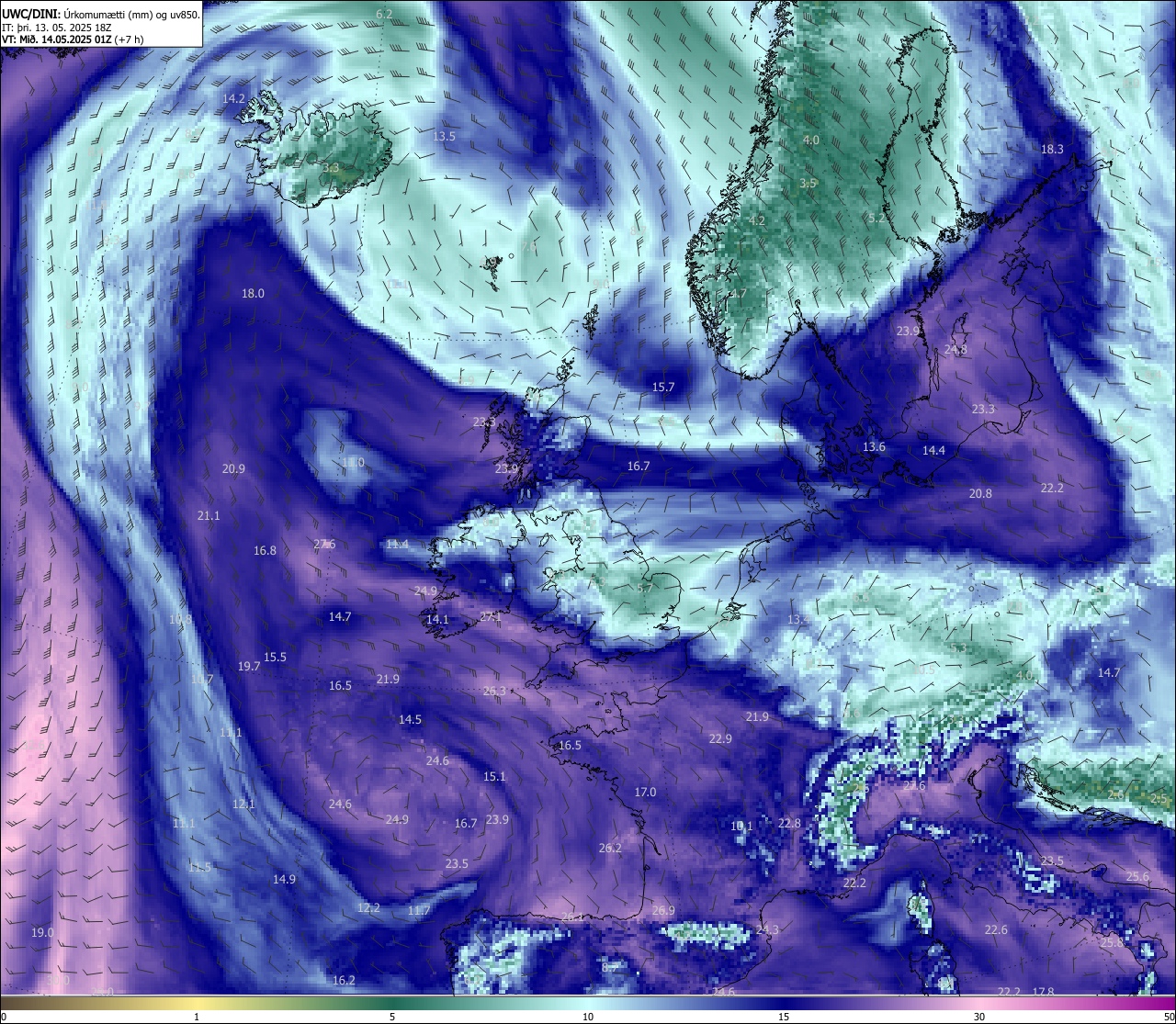Click the UWC/DINI title label

[31, 13]
